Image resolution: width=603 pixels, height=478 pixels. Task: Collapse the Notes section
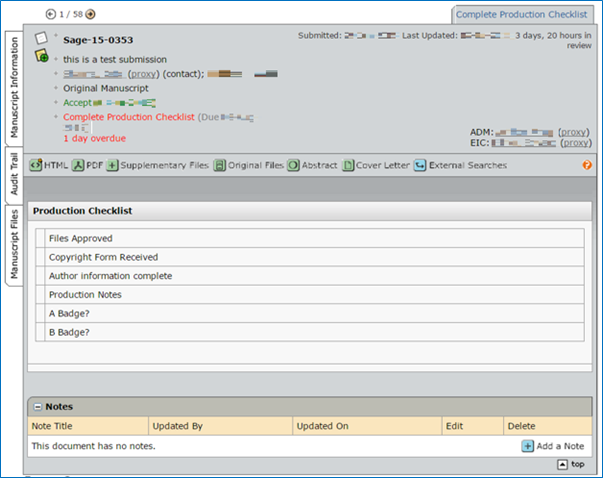pyautogui.click(x=38, y=407)
